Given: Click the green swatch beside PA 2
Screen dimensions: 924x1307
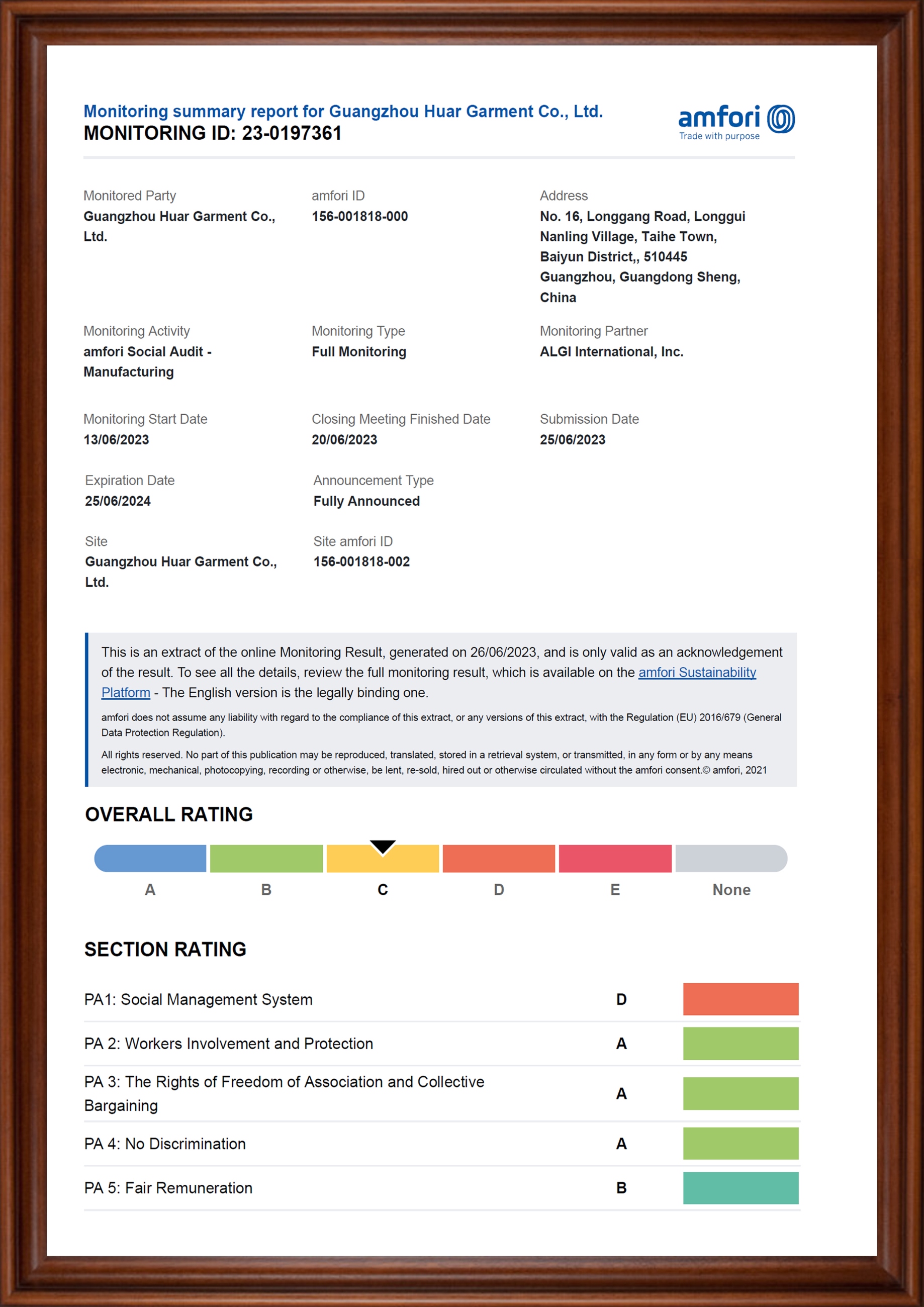Looking at the screenshot, I should [740, 1044].
